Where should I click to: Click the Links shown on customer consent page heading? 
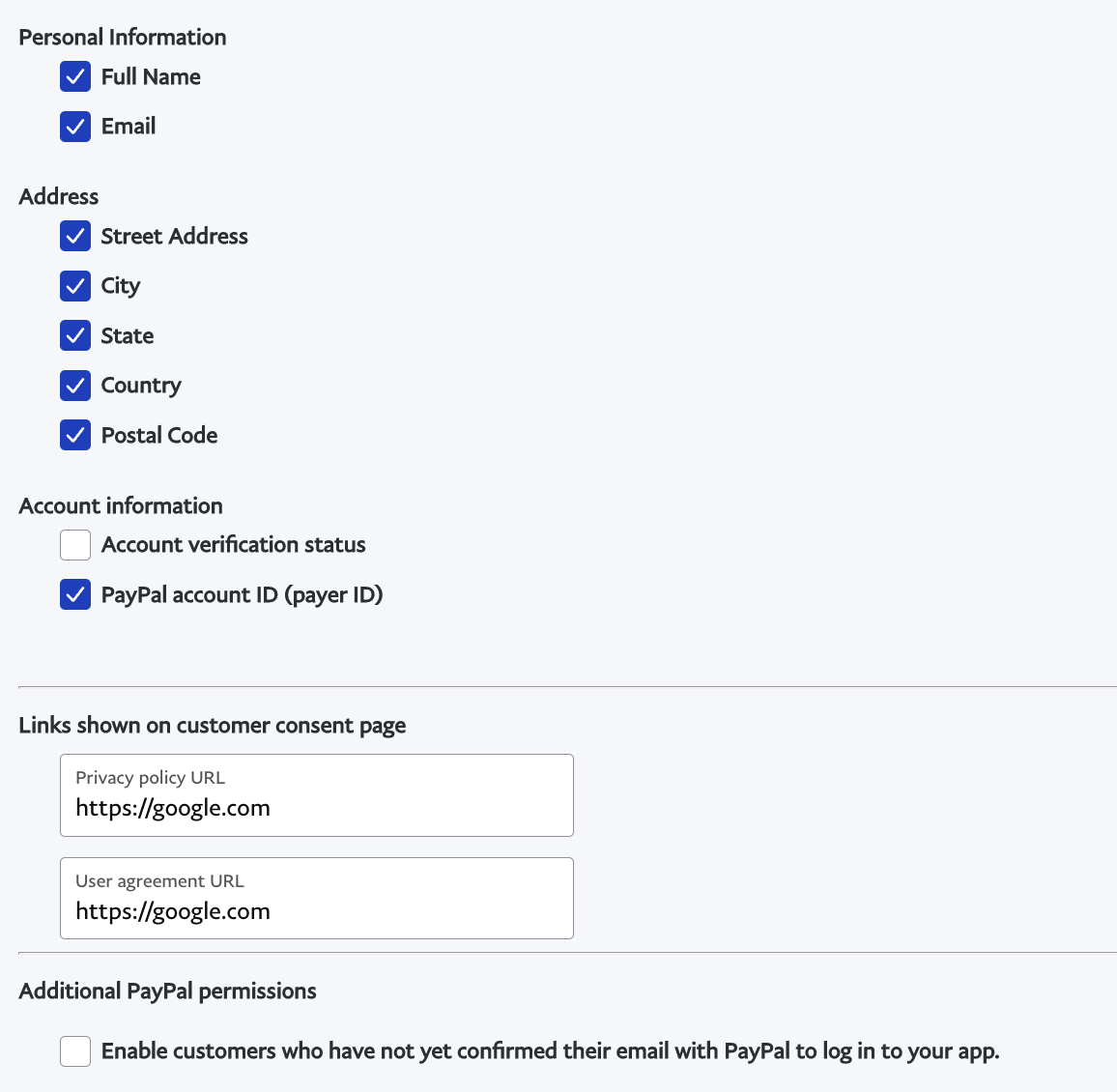click(212, 725)
